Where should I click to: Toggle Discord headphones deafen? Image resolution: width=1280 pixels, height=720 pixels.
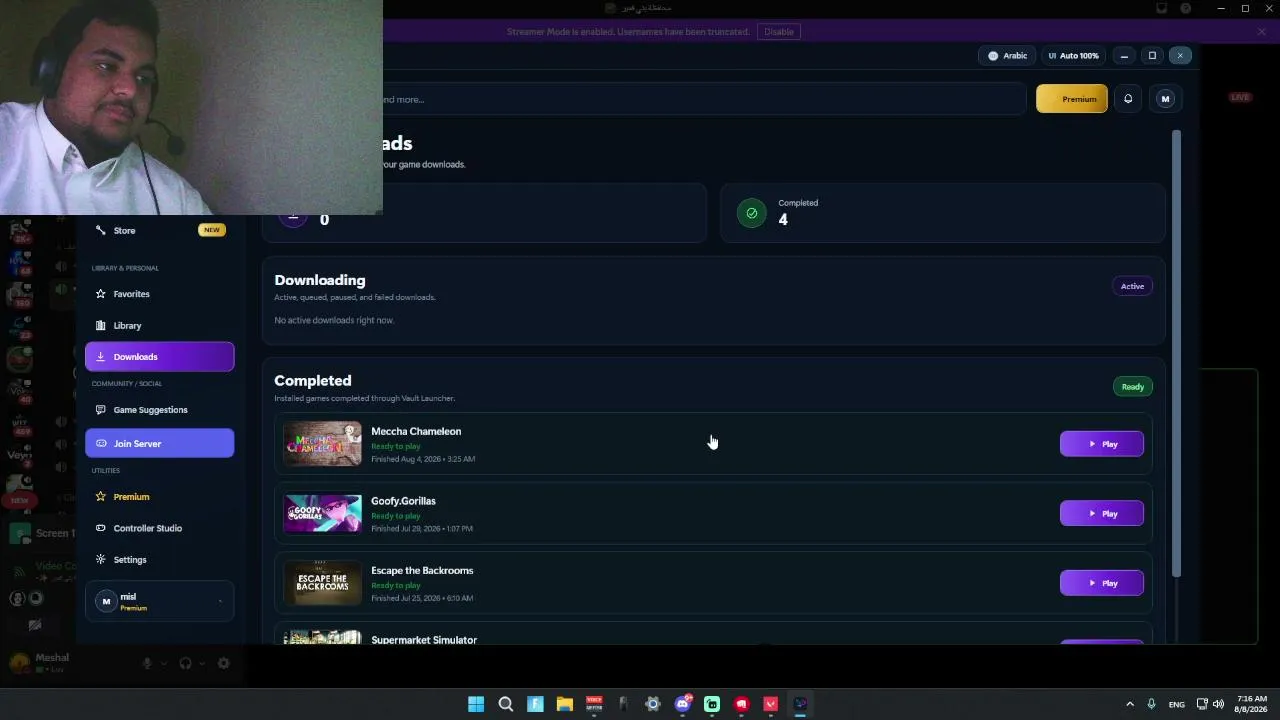(185, 663)
